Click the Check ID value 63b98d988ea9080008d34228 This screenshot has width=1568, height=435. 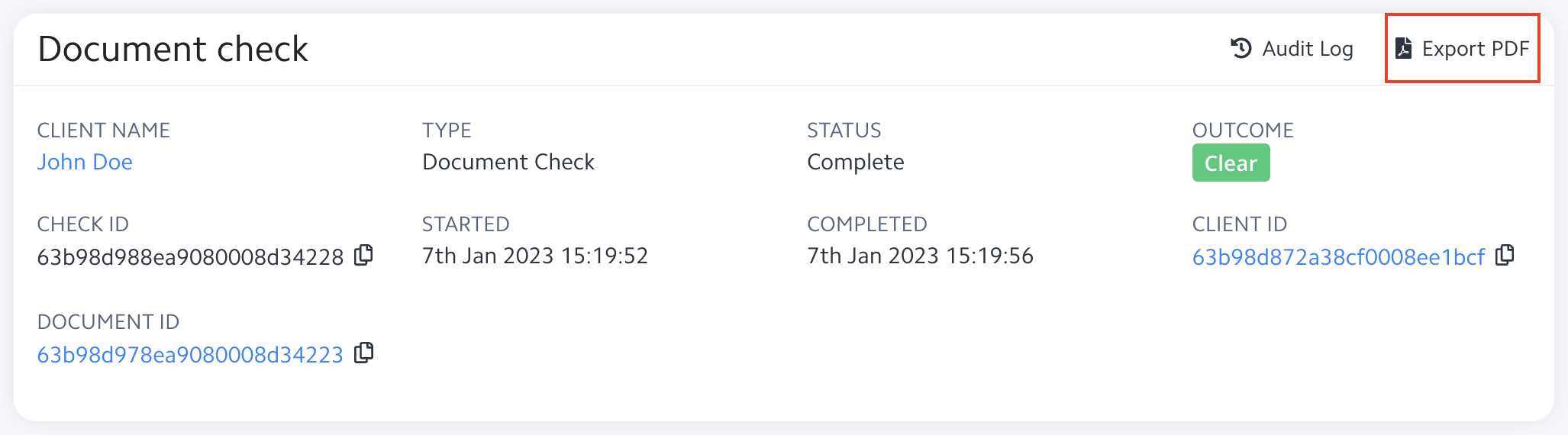(190, 257)
